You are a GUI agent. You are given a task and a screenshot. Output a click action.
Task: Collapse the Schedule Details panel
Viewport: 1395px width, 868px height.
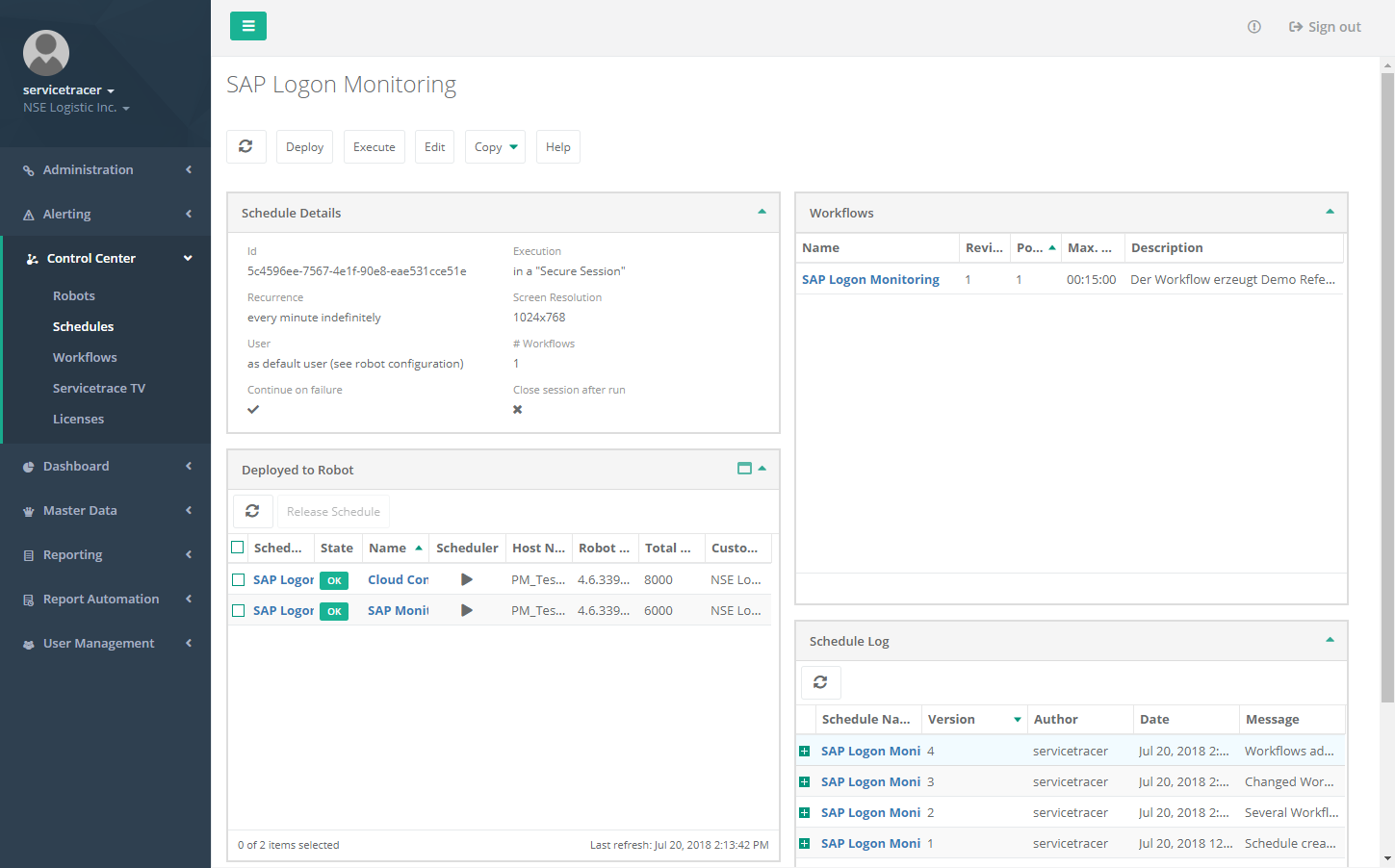pos(762,212)
